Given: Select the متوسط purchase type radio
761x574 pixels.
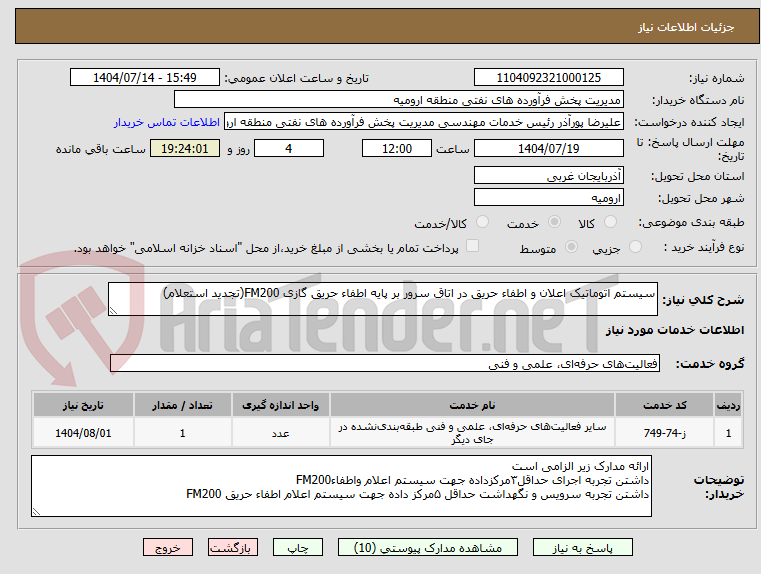Looking at the screenshot, I should point(572,247).
